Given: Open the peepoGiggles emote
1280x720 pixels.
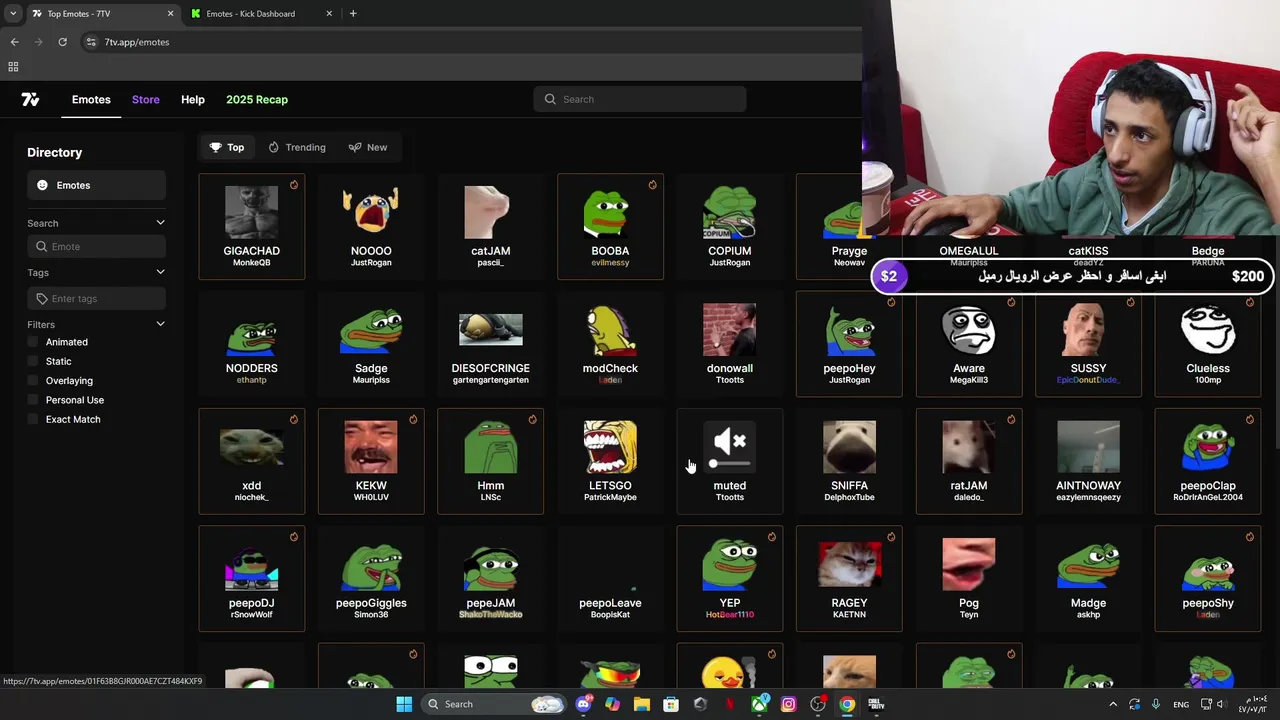Looking at the screenshot, I should (371, 579).
